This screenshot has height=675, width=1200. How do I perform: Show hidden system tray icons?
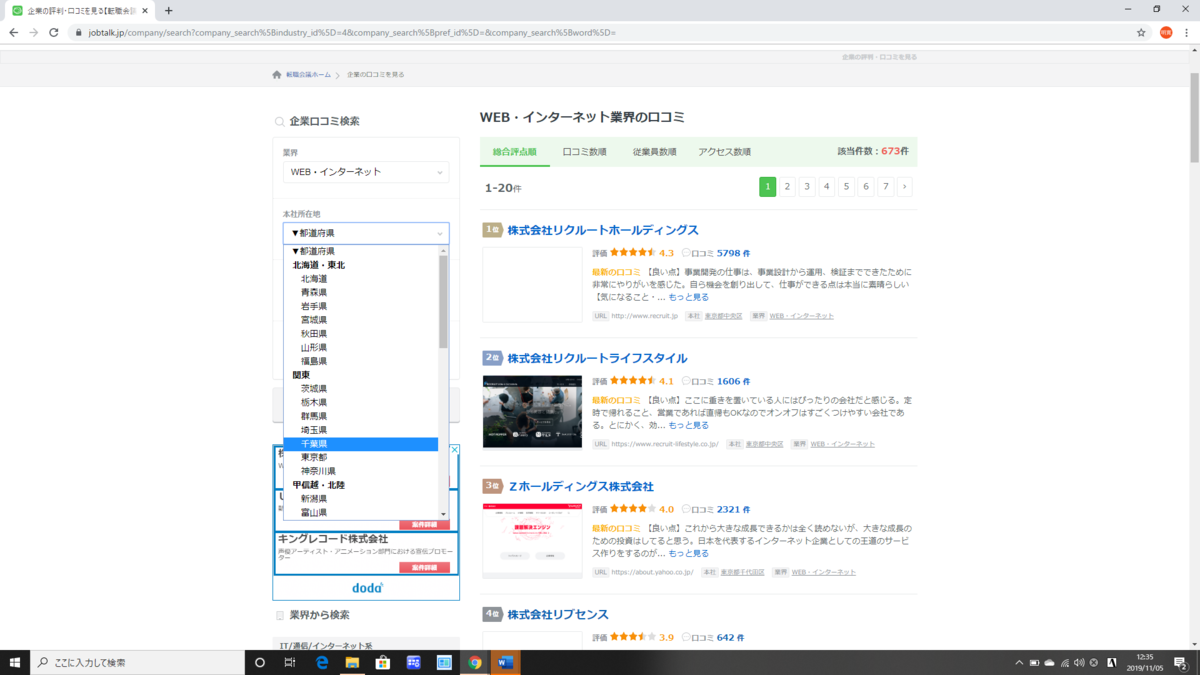click(1019, 662)
